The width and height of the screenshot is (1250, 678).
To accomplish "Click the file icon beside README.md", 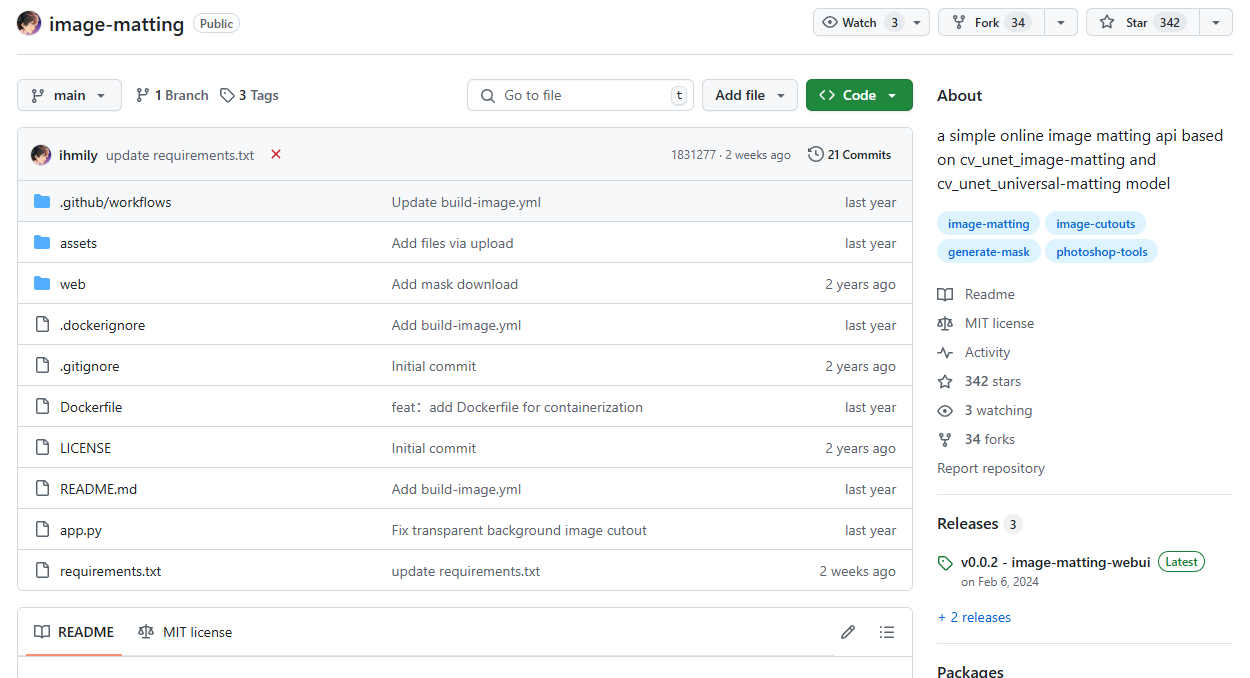I will tap(42, 489).
